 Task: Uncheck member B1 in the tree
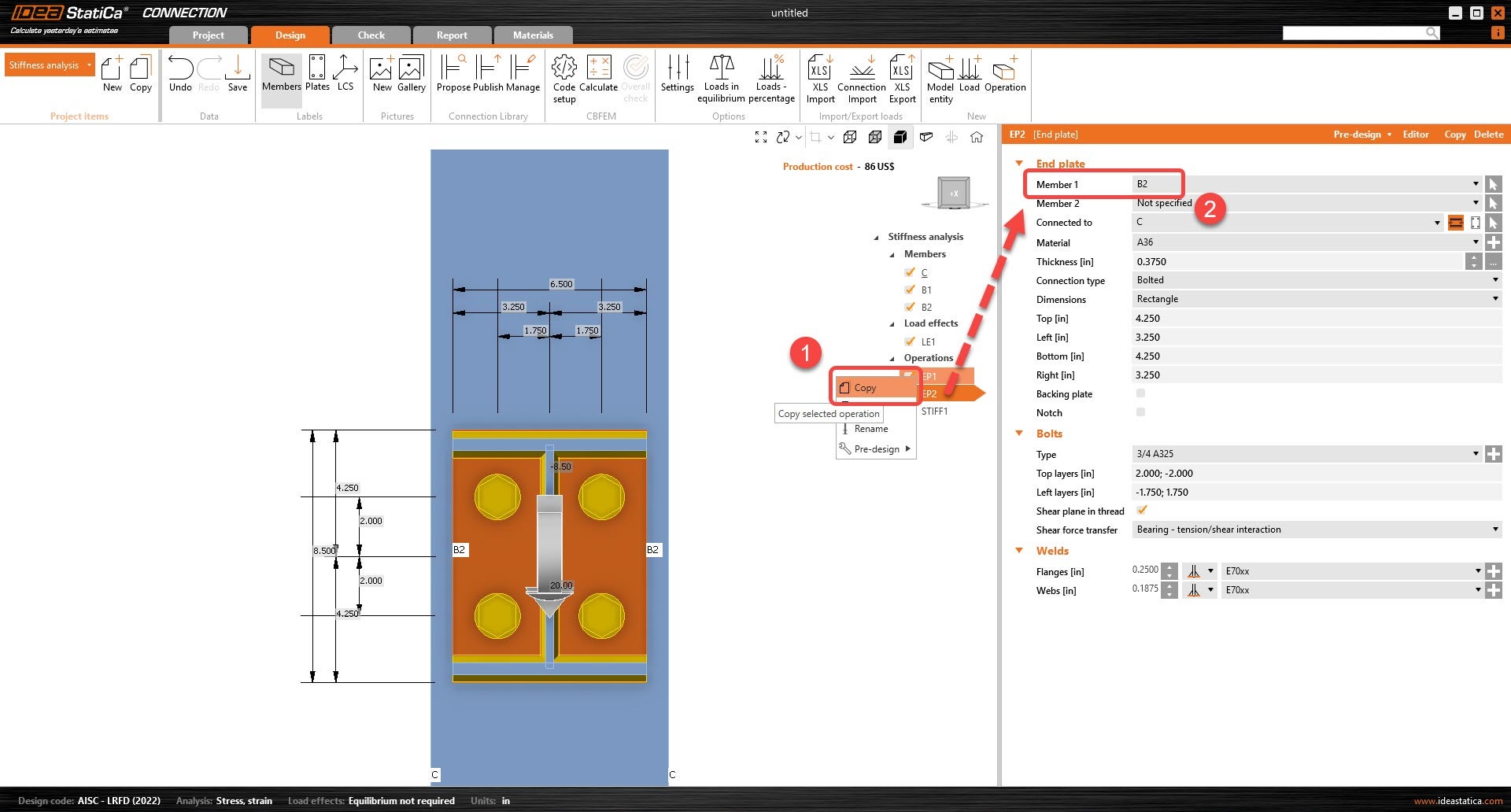[910, 290]
